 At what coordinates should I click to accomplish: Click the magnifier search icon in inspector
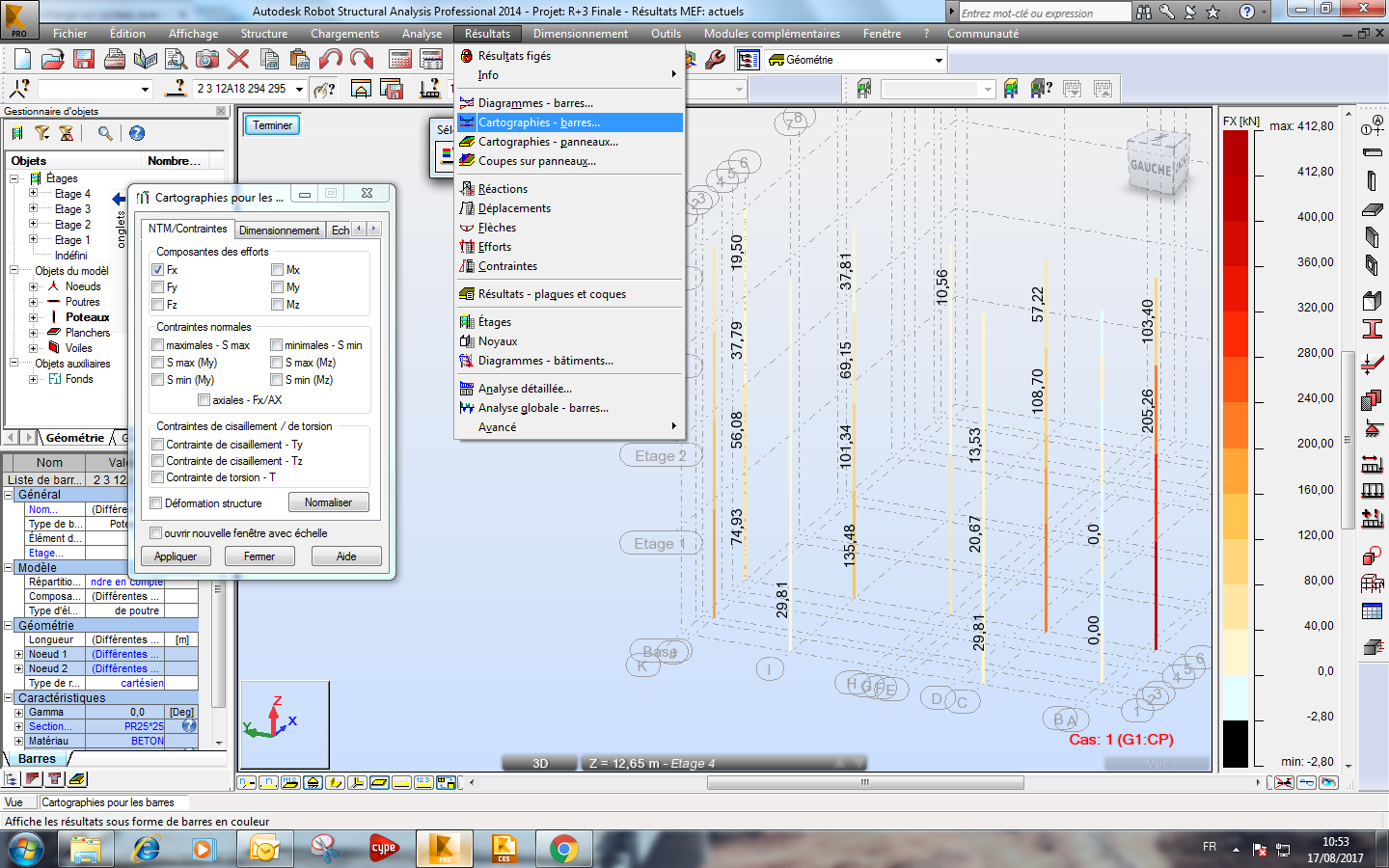click(x=105, y=133)
